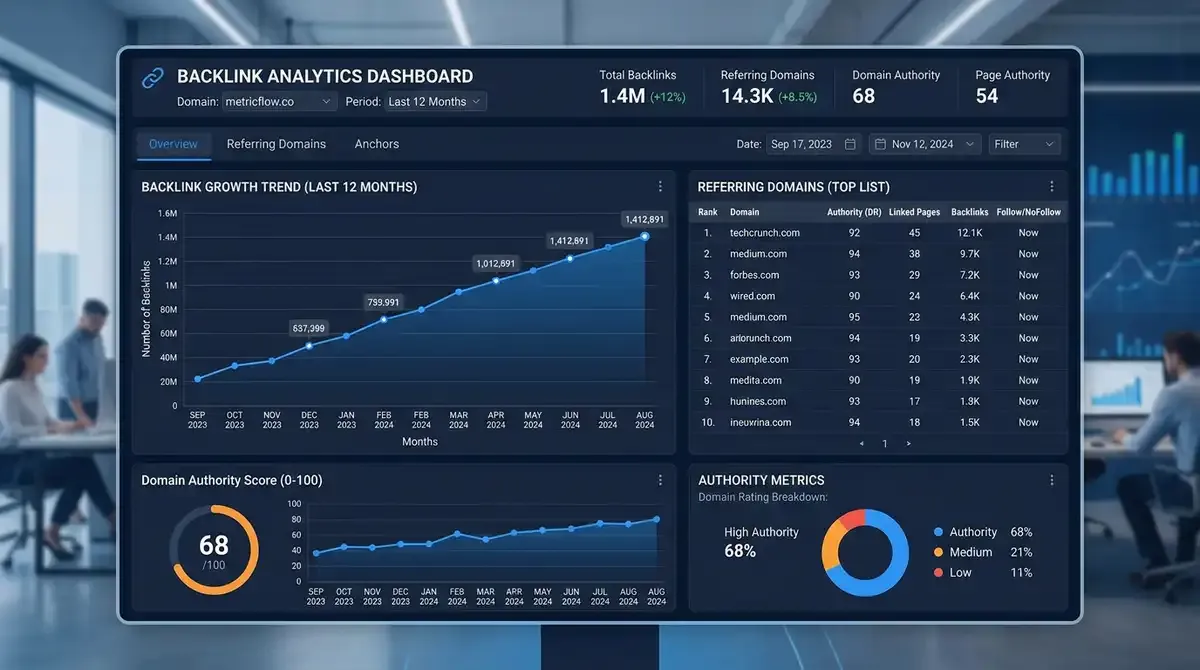Screen dimensions: 1200x670
Task: Open the Authority Metrics three-dot menu
Action: coord(1051,479)
